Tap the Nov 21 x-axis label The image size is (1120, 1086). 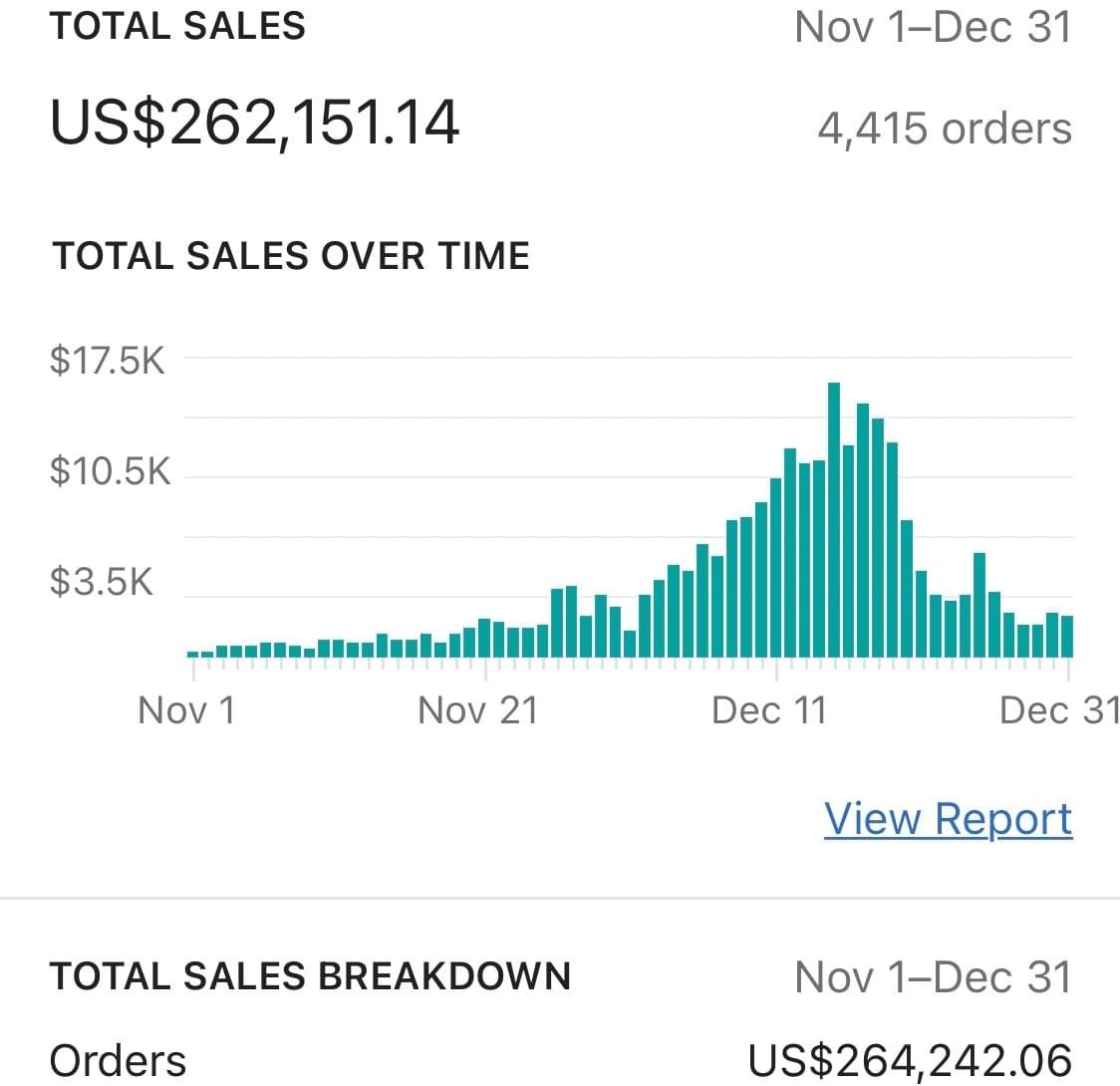pyautogui.click(x=477, y=711)
